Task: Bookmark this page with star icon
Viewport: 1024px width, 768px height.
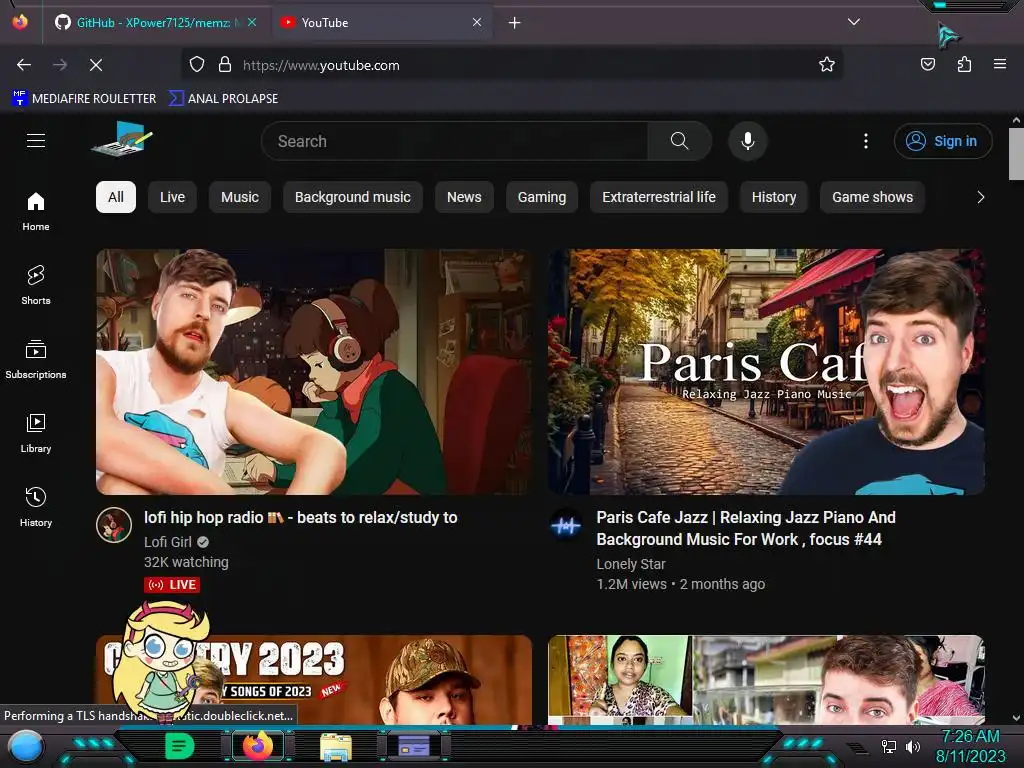Action: point(827,65)
